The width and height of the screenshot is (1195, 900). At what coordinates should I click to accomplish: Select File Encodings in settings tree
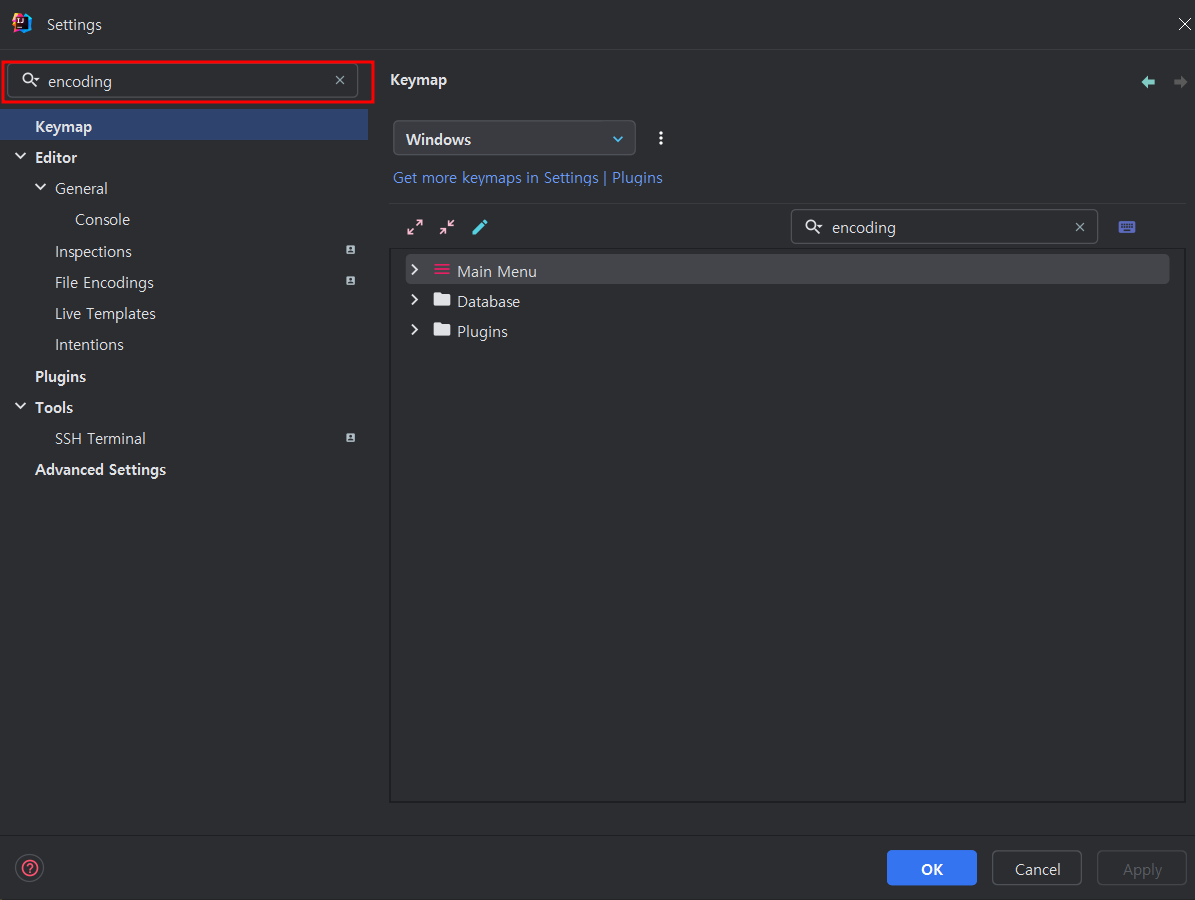[104, 283]
